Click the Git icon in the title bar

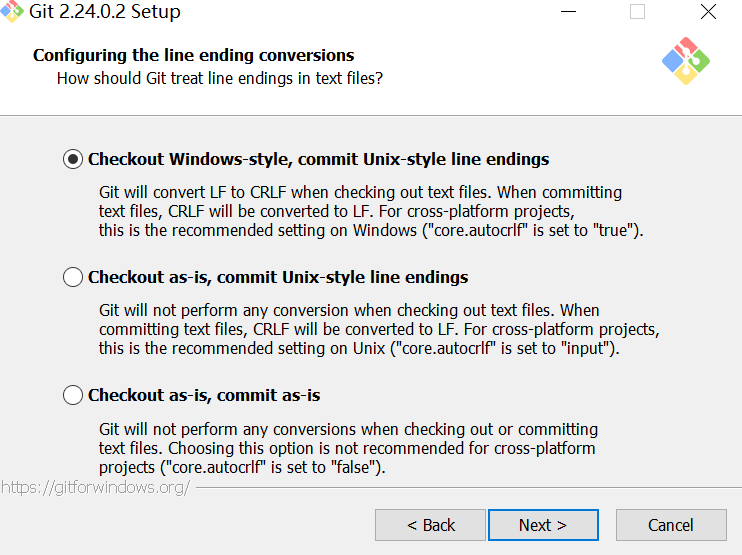13,13
